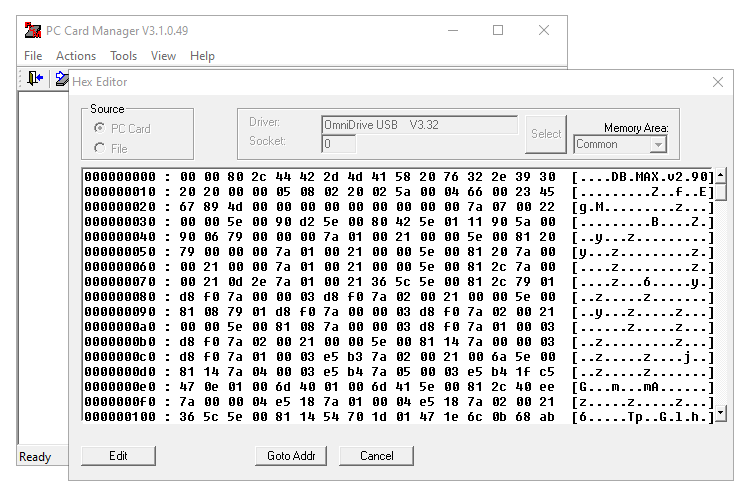Viewport: 754px width, 498px height.
Task: Select the File source radio button
Action: tap(99, 148)
